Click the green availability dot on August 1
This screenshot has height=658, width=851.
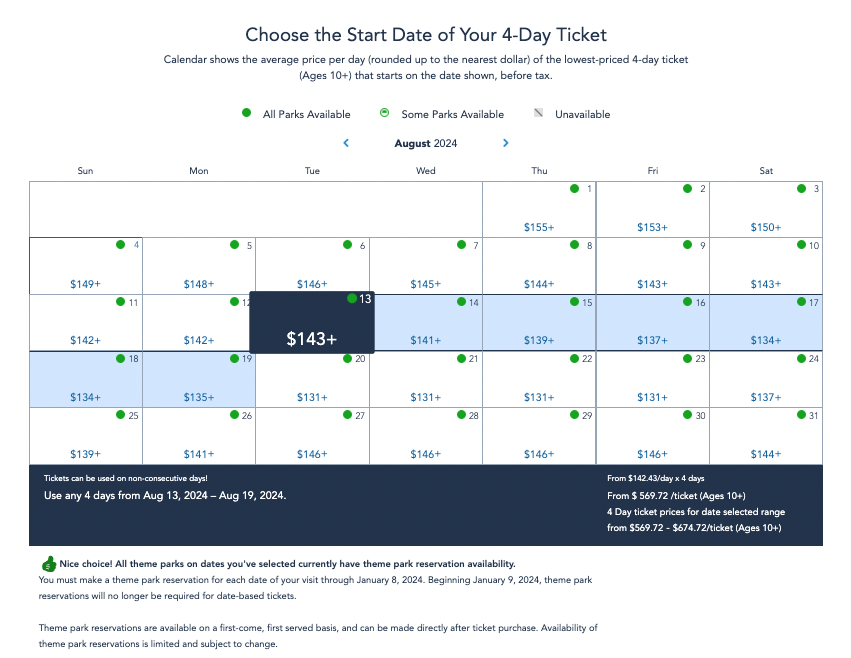[x=574, y=188]
